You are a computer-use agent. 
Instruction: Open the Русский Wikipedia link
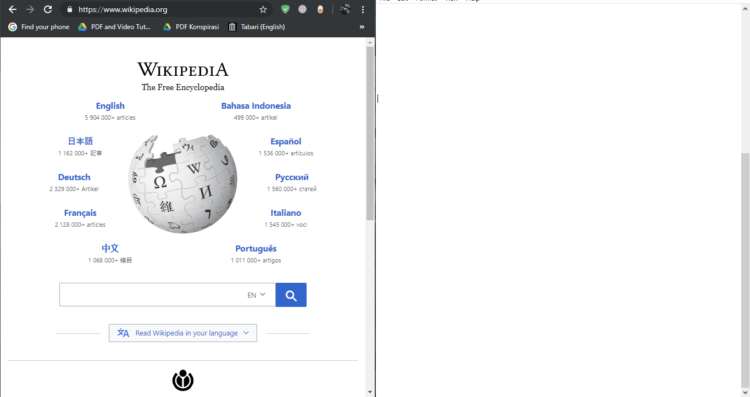coord(292,177)
